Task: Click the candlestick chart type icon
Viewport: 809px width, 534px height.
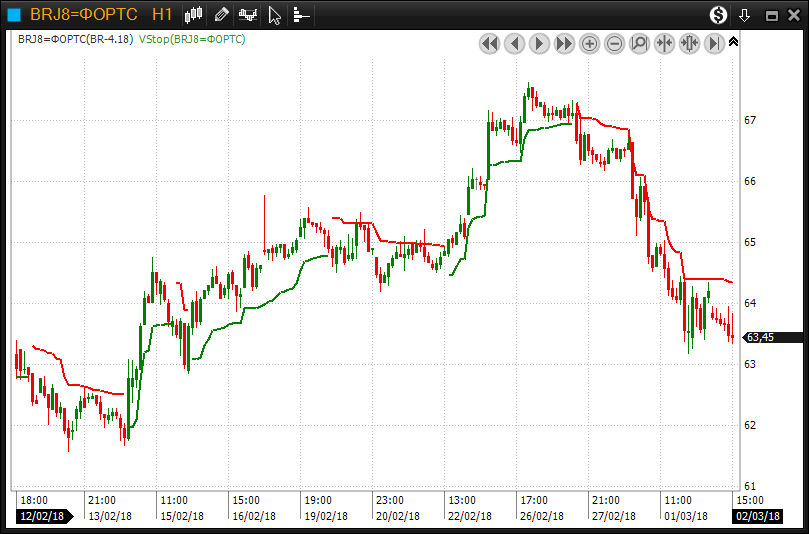Action: click(x=195, y=15)
